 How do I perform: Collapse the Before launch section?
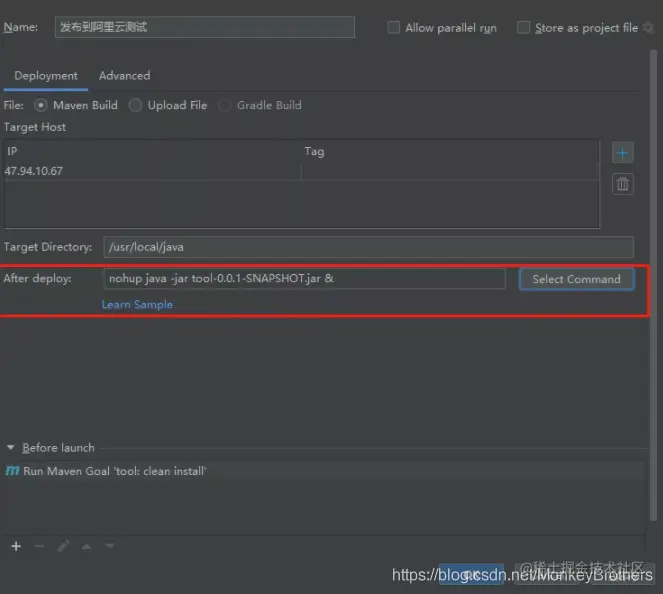[11, 447]
